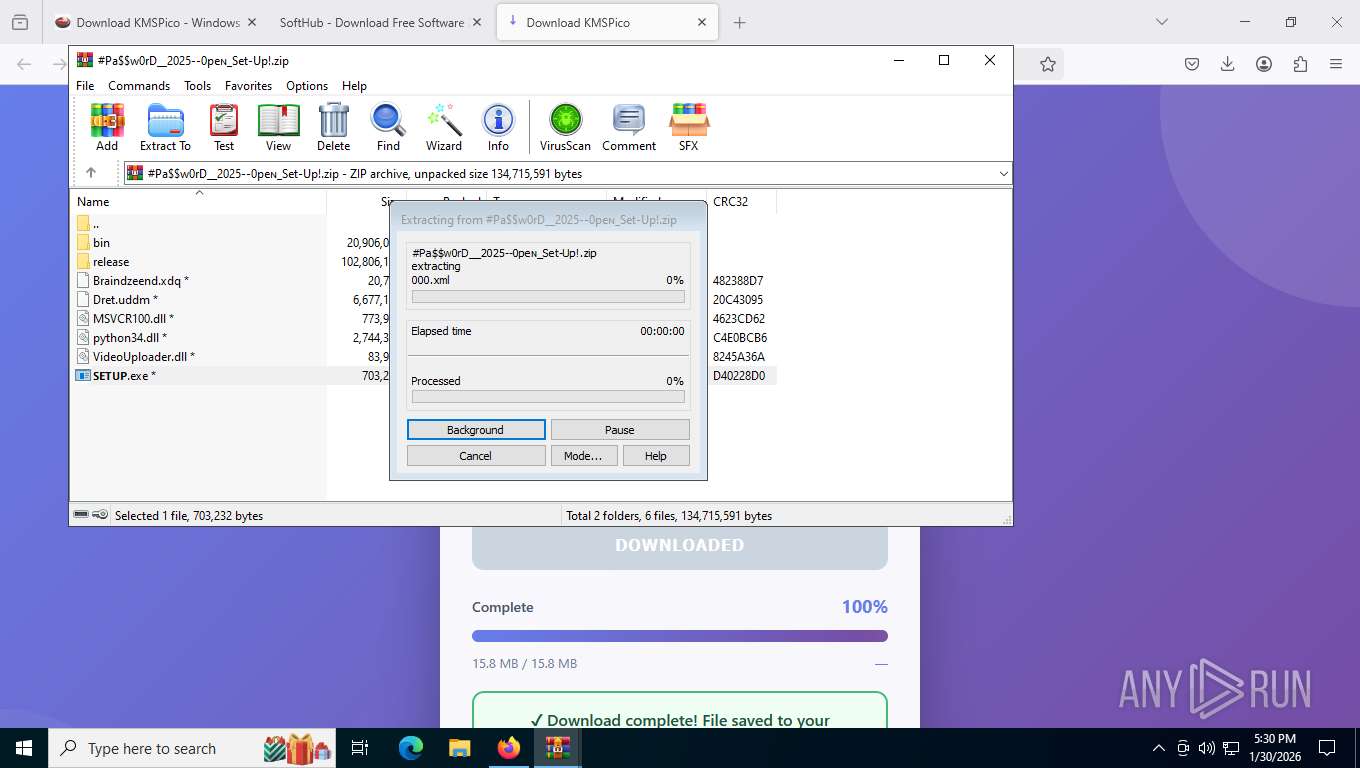Open Firefox from taskbar
1360x768 pixels.
509,748
